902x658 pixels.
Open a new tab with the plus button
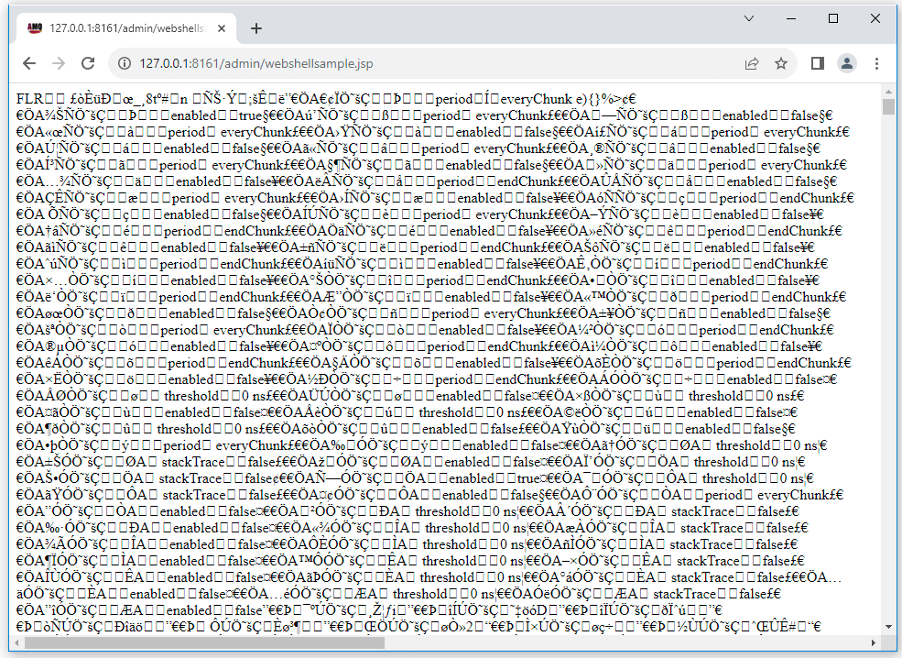tap(256, 28)
